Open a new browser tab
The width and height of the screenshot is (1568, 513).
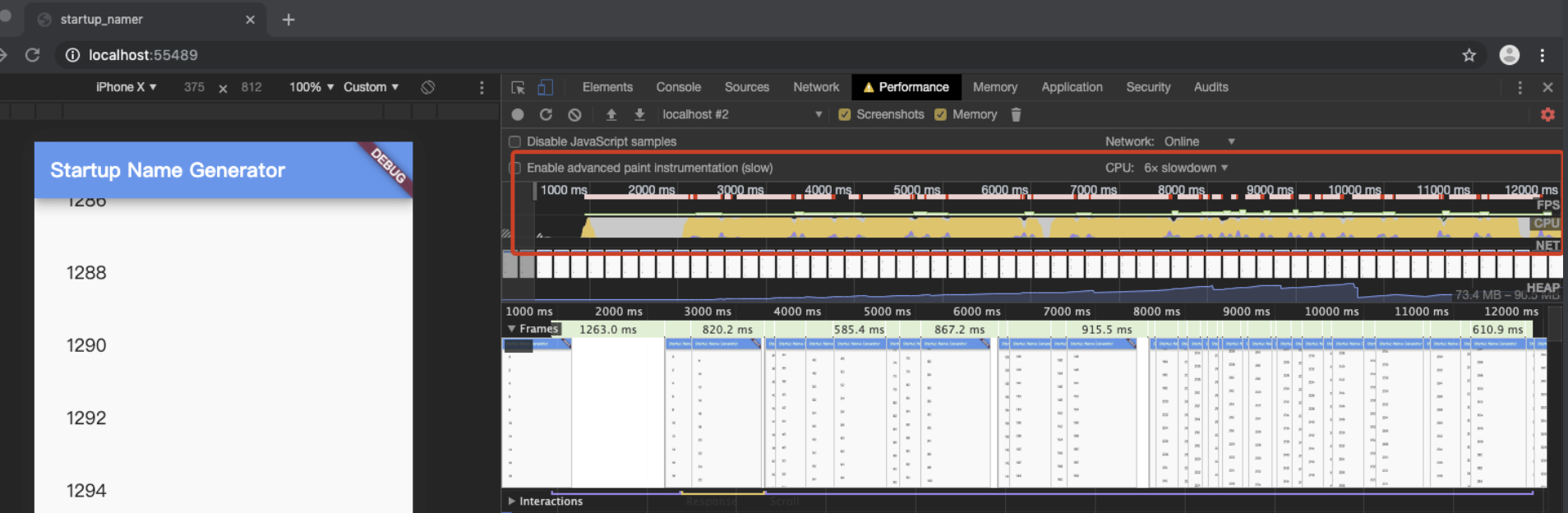[x=288, y=20]
